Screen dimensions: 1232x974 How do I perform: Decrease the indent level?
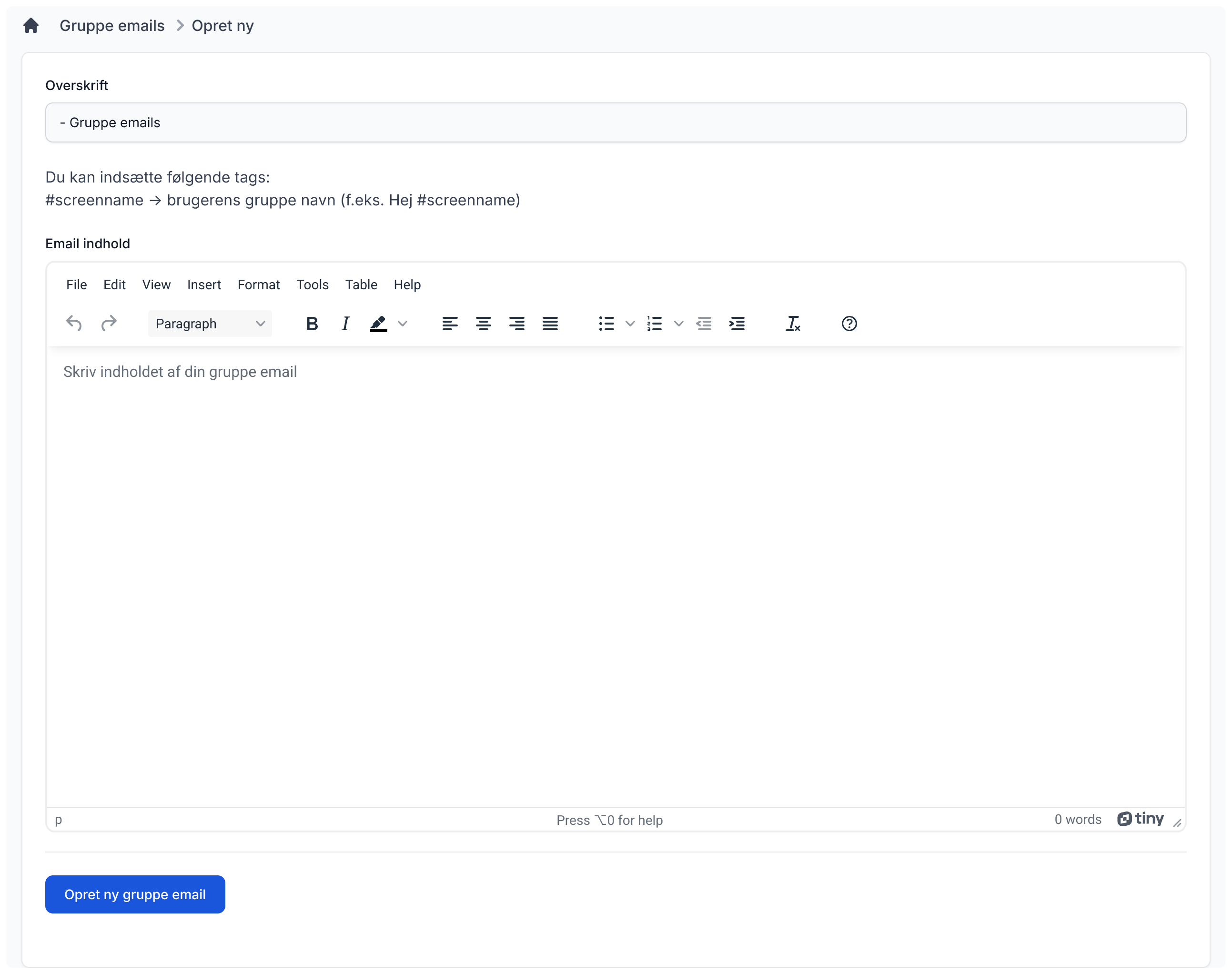704,324
